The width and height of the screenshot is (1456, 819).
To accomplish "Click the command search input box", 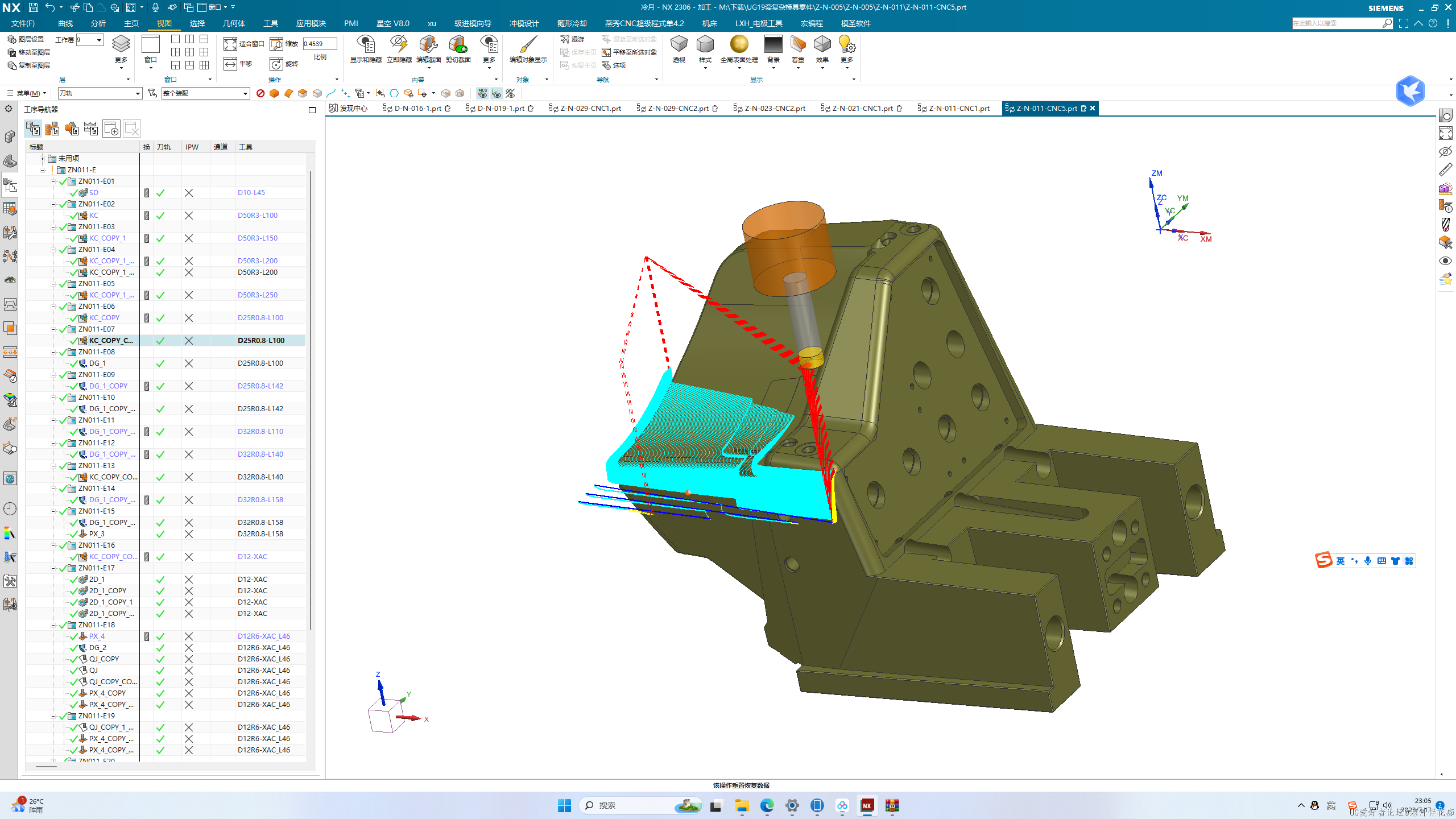I will pyautogui.click(x=1337, y=23).
